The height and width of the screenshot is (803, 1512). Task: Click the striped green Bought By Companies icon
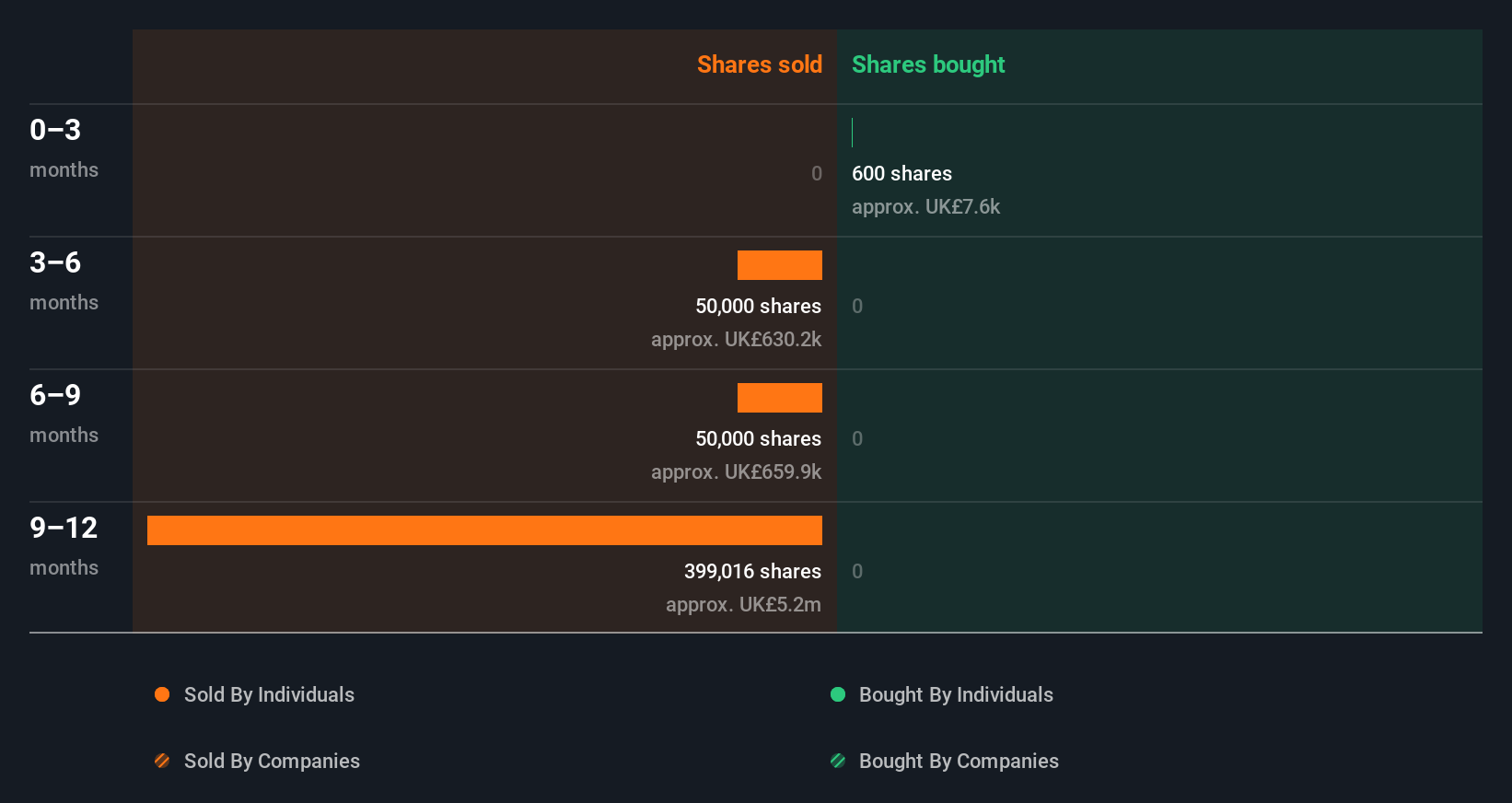tap(838, 761)
